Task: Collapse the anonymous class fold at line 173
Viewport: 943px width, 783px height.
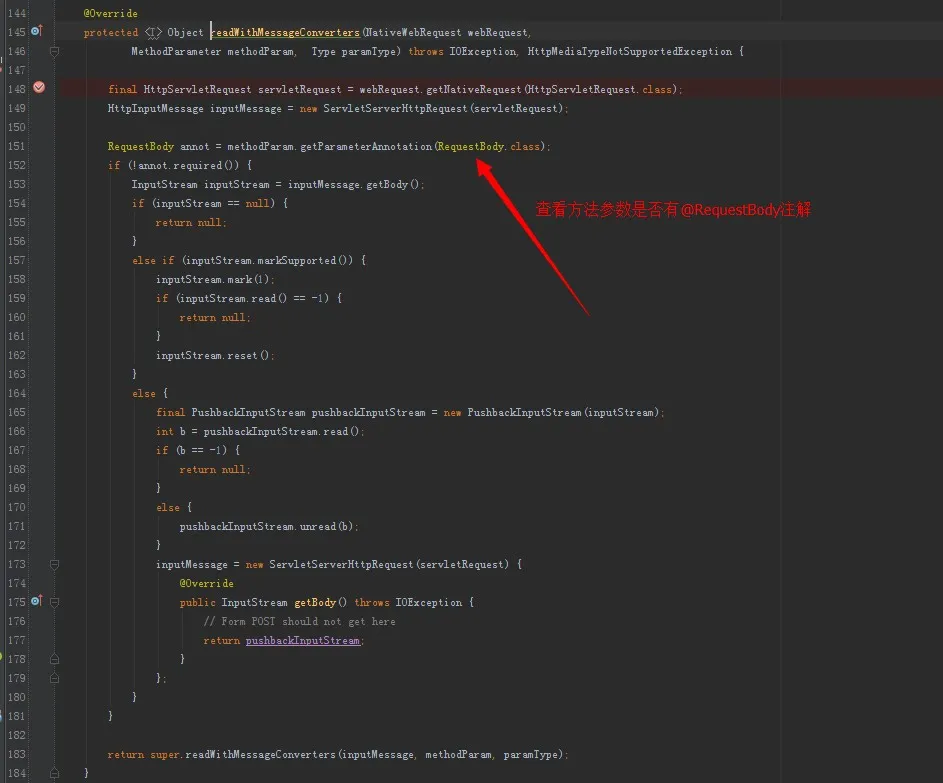Action: point(54,564)
